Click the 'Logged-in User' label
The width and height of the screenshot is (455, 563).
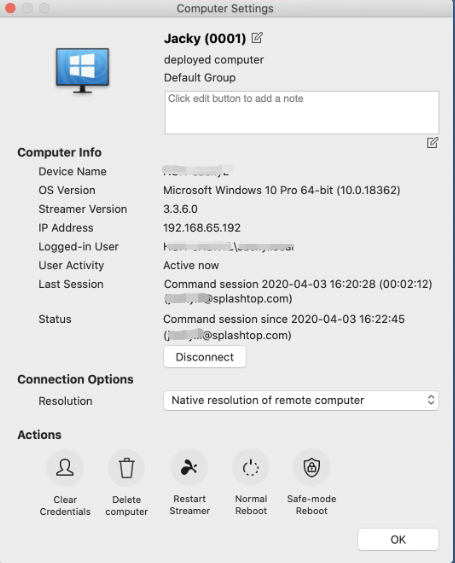click(78, 247)
